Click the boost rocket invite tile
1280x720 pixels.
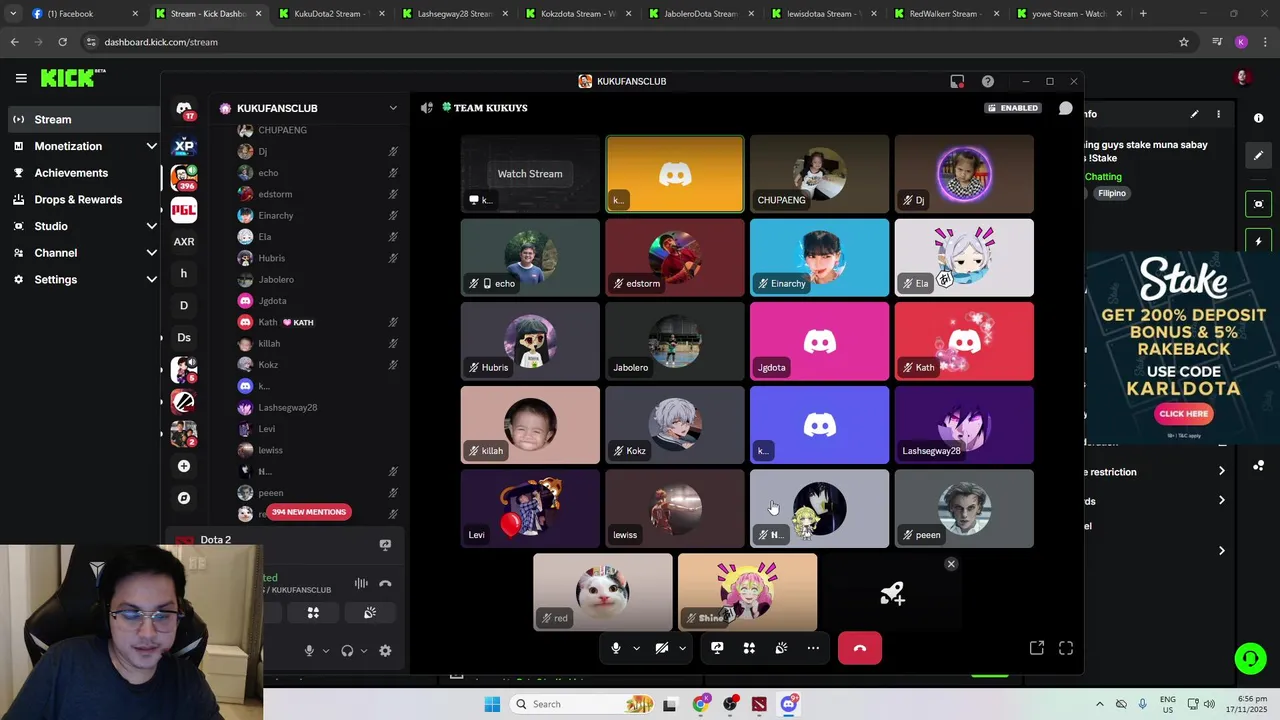pyautogui.click(x=892, y=595)
